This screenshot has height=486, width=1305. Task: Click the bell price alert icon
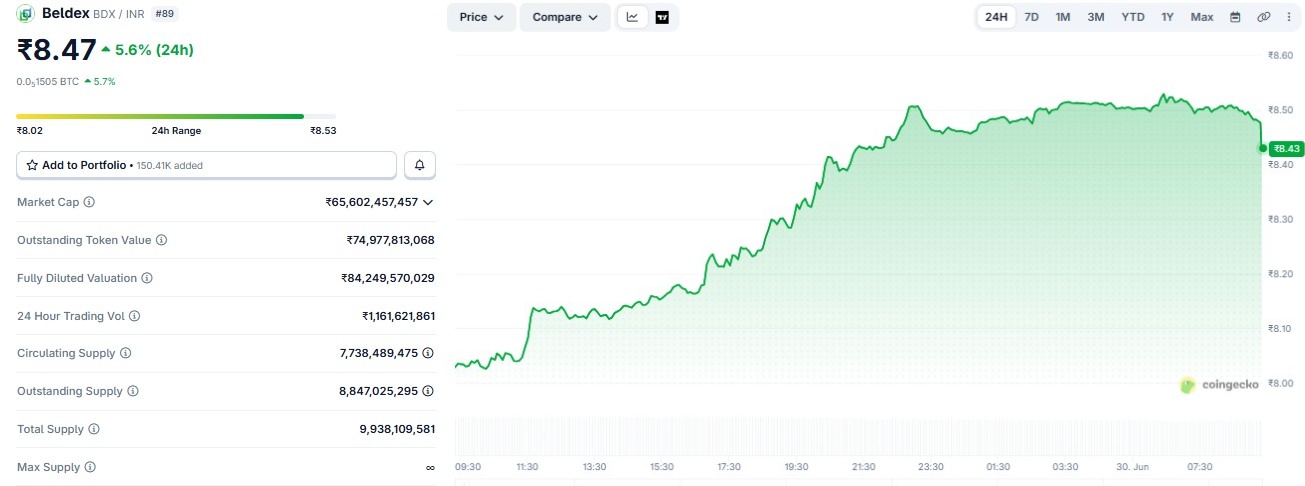pyautogui.click(x=419, y=165)
